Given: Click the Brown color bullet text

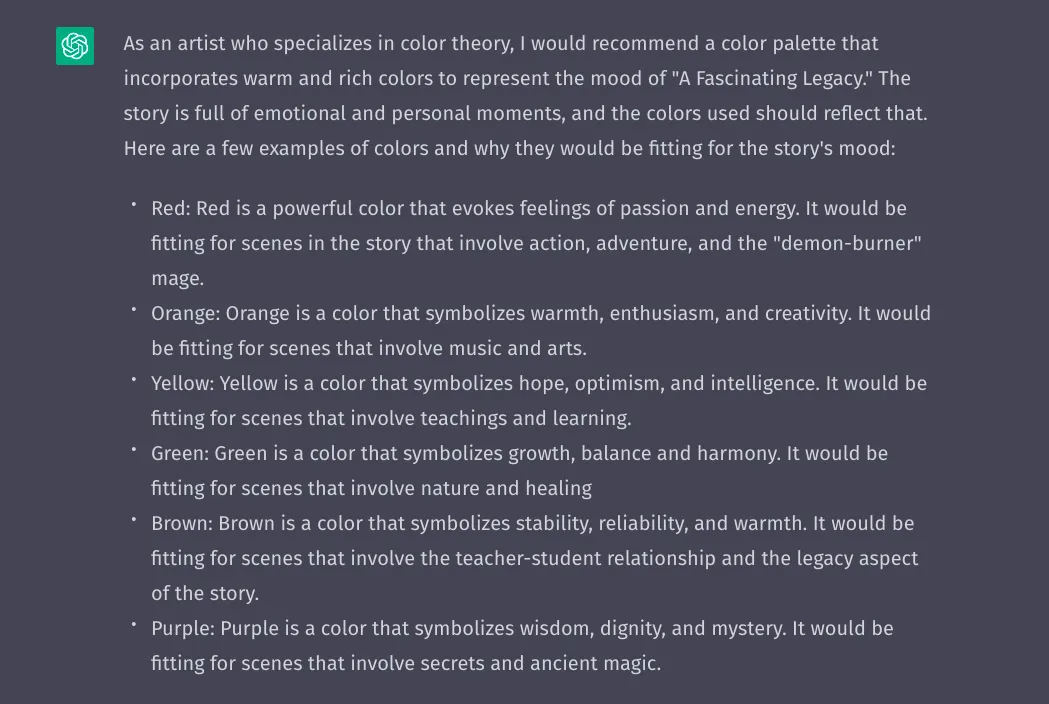Looking at the screenshot, I should [x=533, y=558].
